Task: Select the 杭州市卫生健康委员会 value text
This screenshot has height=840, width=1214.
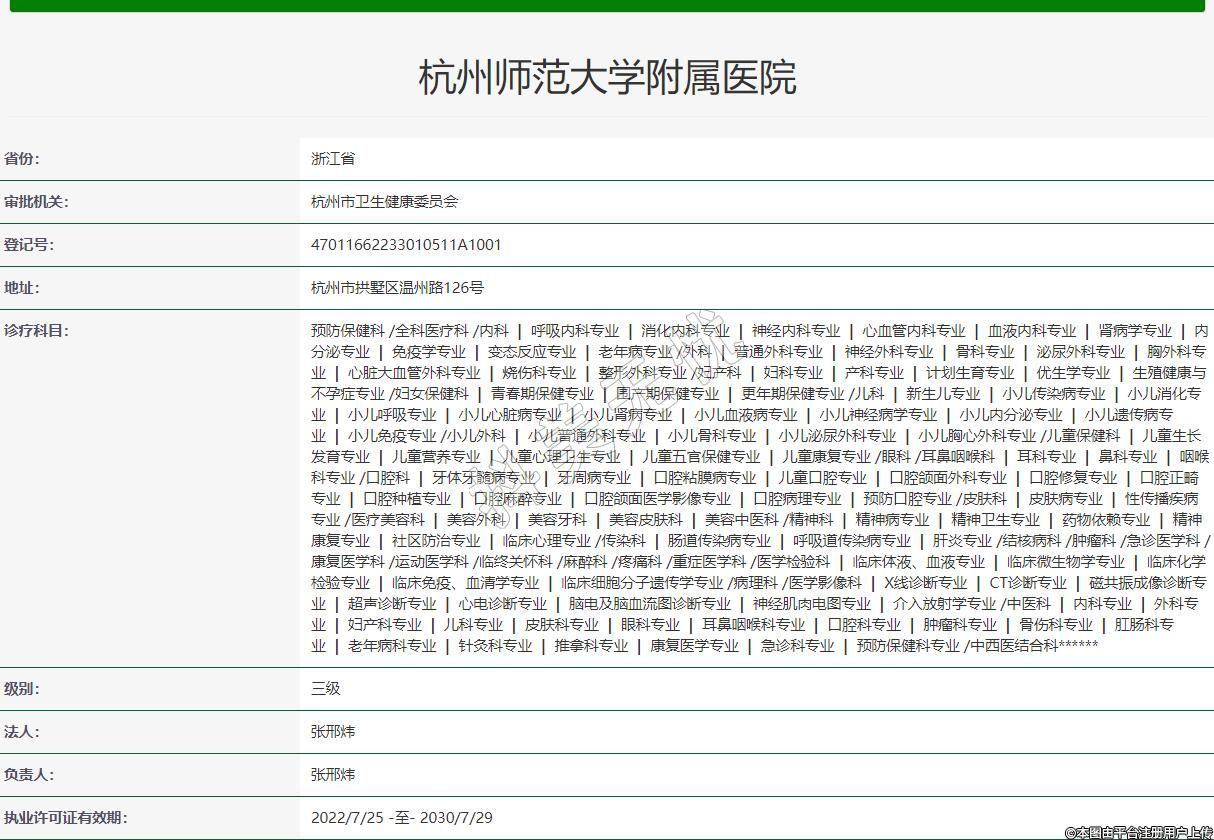Action: 384,201
